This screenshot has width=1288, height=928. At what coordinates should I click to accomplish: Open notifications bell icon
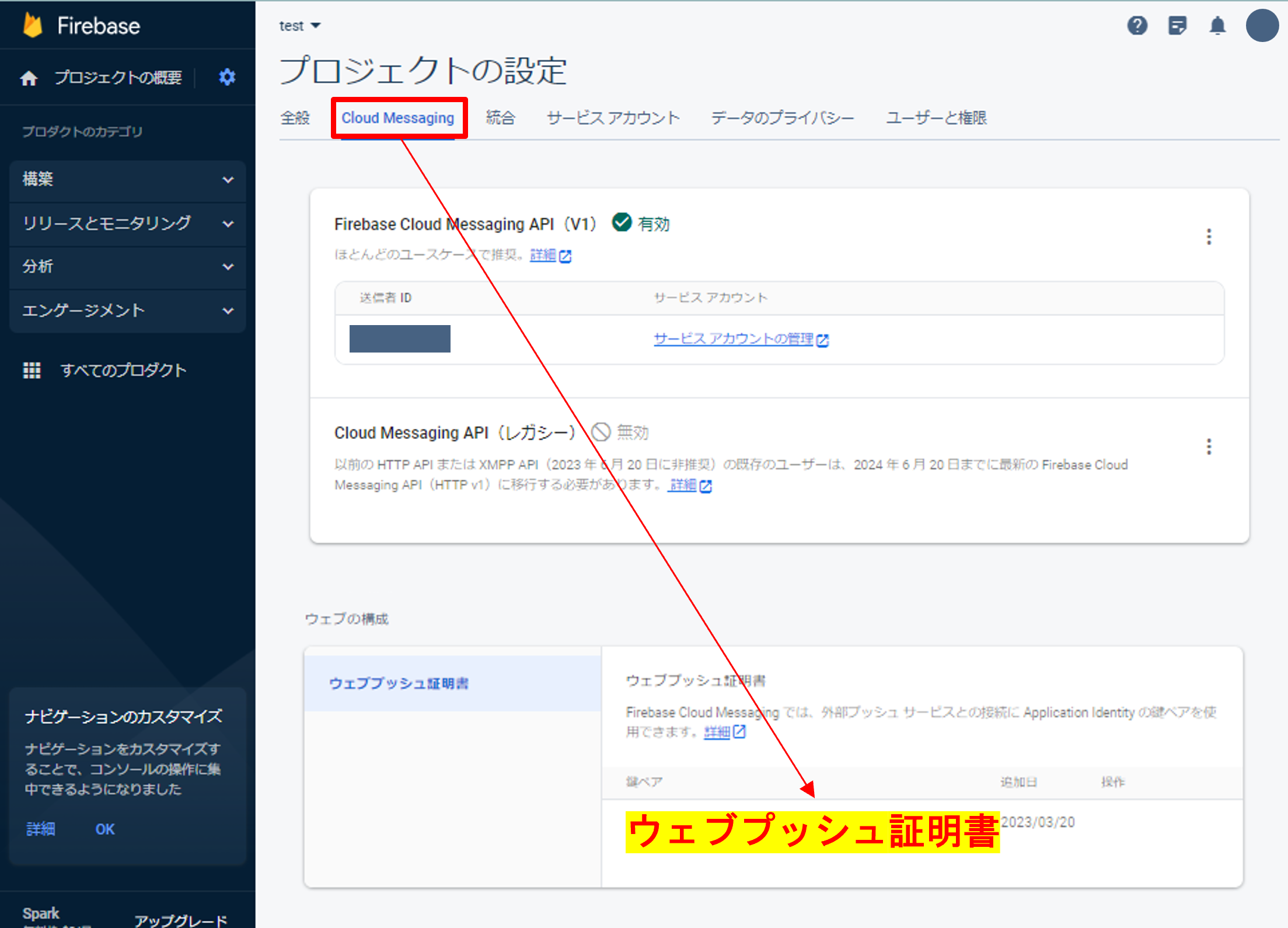pyautogui.click(x=1217, y=26)
